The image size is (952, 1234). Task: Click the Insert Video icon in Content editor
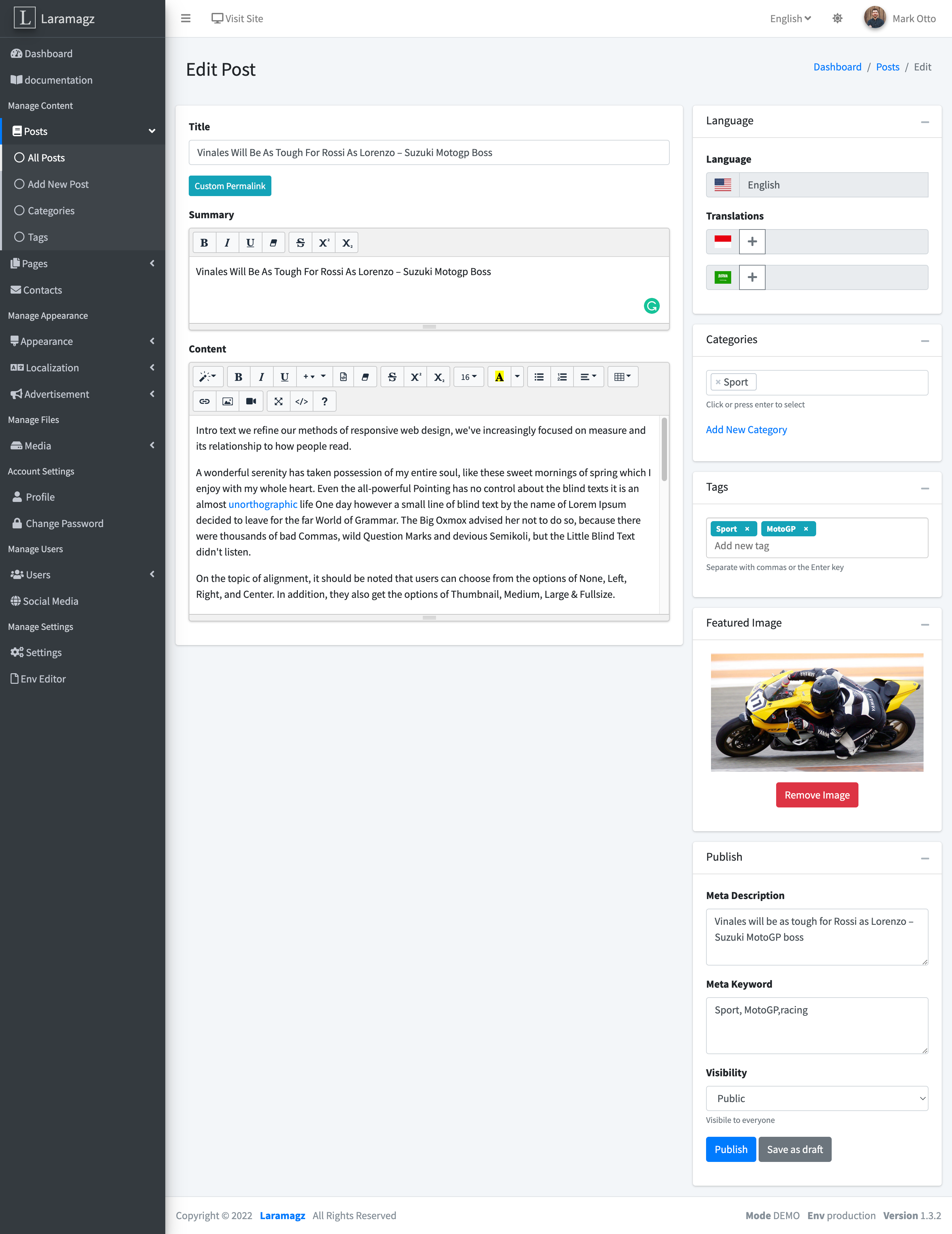click(x=251, y=401)
